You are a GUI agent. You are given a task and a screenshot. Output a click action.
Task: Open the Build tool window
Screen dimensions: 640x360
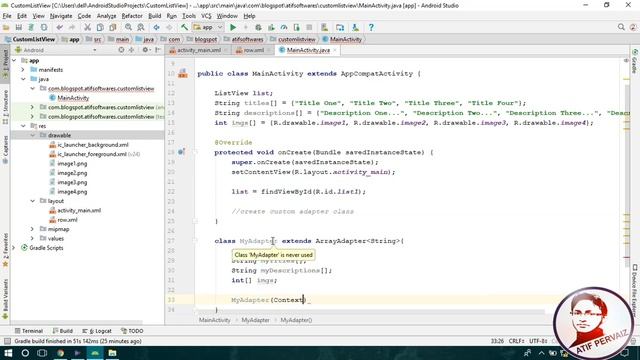coord(62,331)
